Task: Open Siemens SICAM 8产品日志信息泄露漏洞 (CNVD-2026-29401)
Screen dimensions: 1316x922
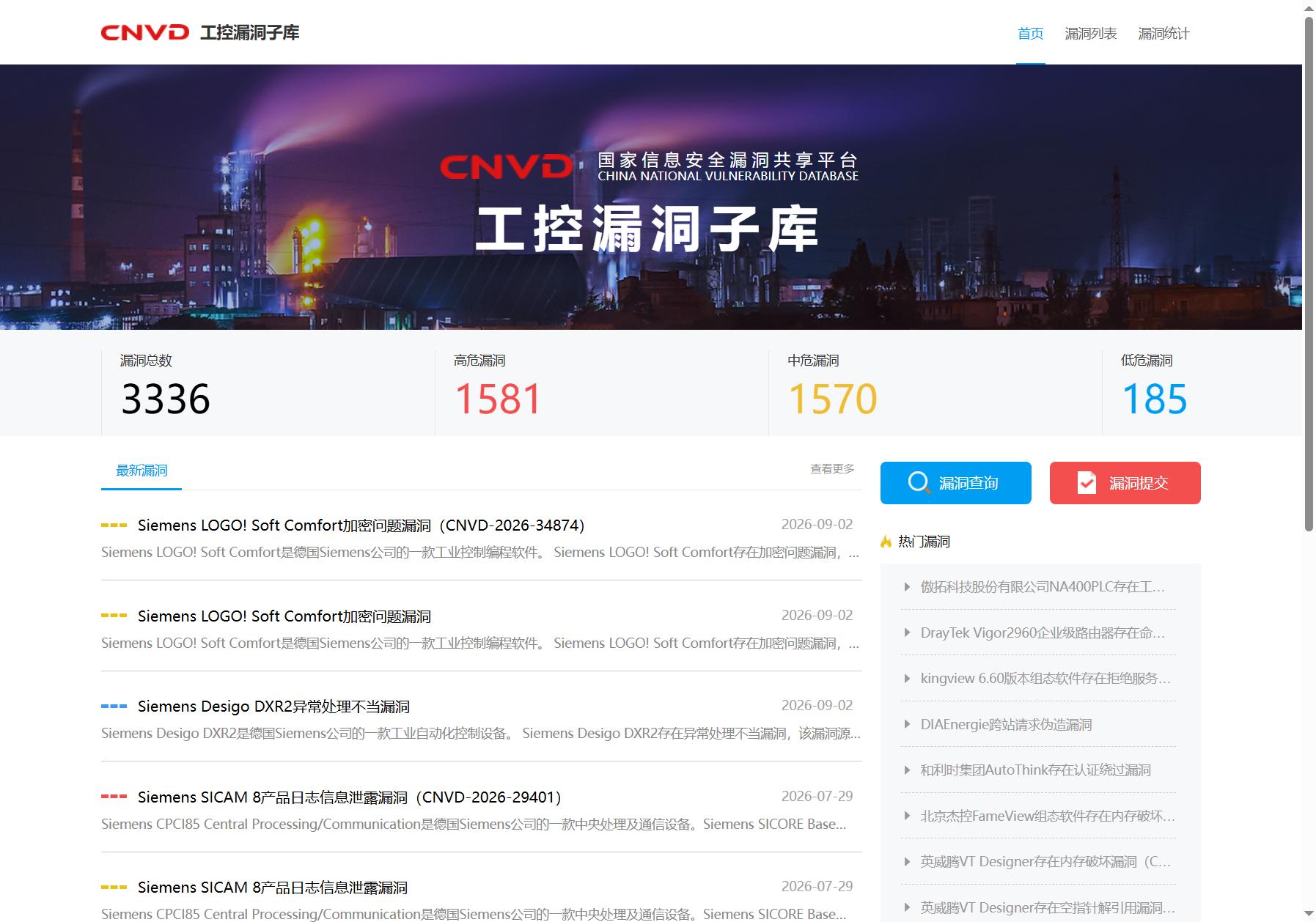Action: point(350,797)
